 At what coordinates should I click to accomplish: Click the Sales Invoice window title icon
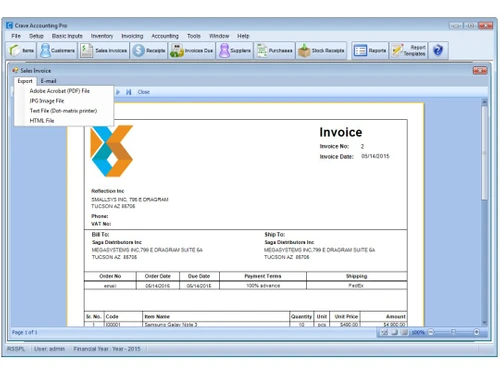point(15,70)
